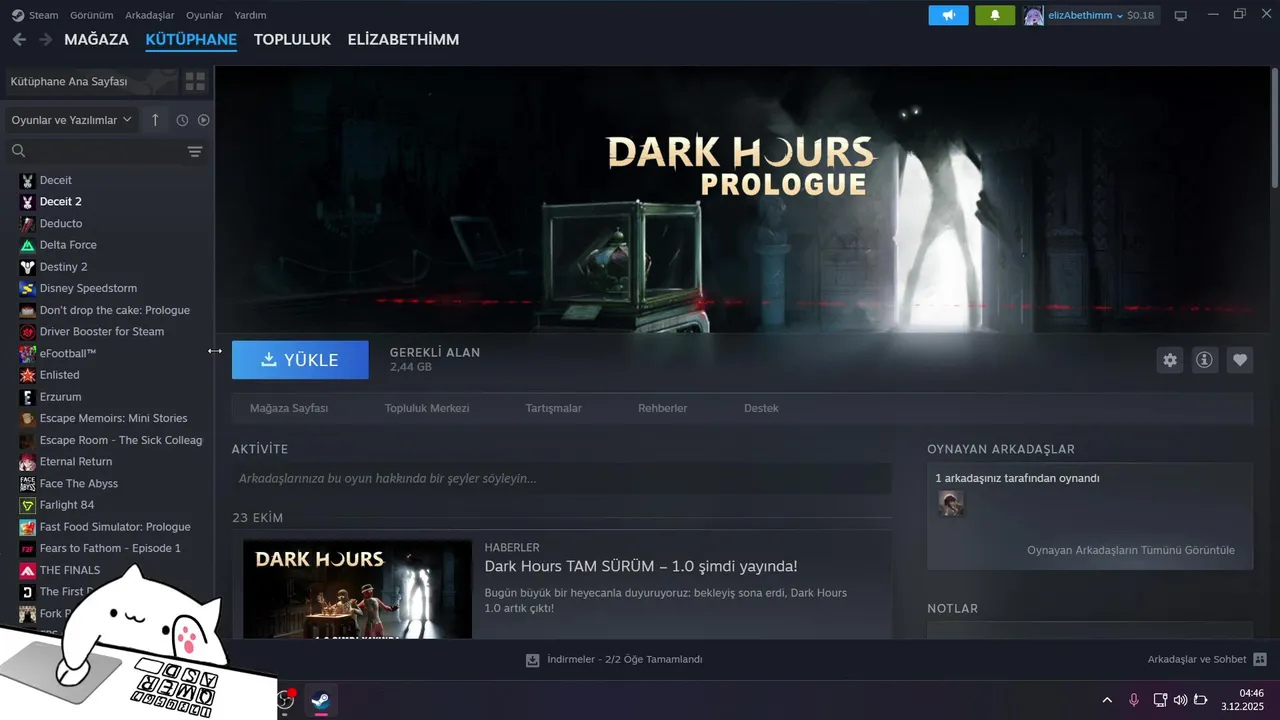Select Eternal Return in library list
The height and width of the screenshot is (720, 1280).
tap(76, 462)
